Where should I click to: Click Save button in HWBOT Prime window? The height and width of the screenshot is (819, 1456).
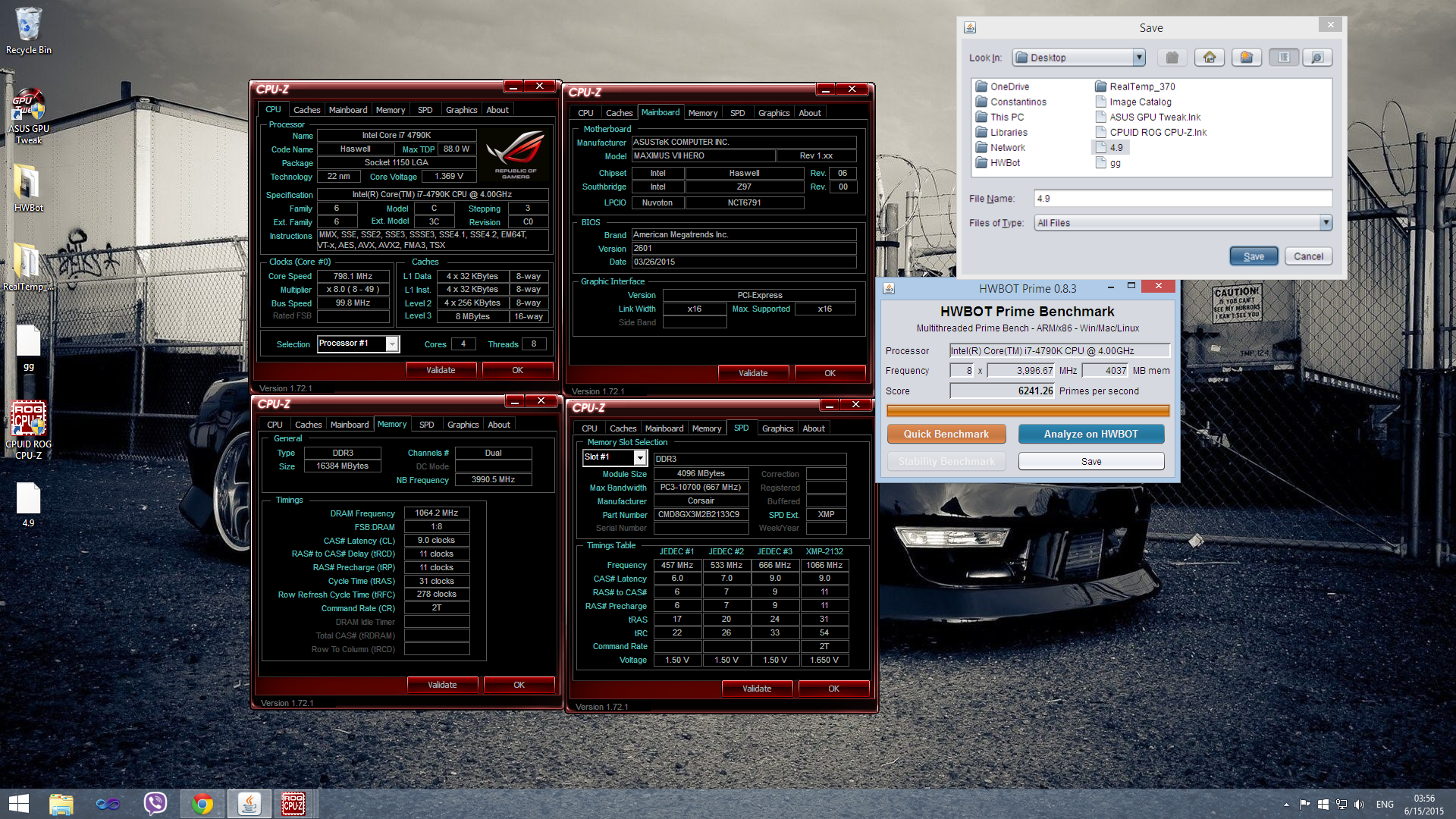[1090, 461]
